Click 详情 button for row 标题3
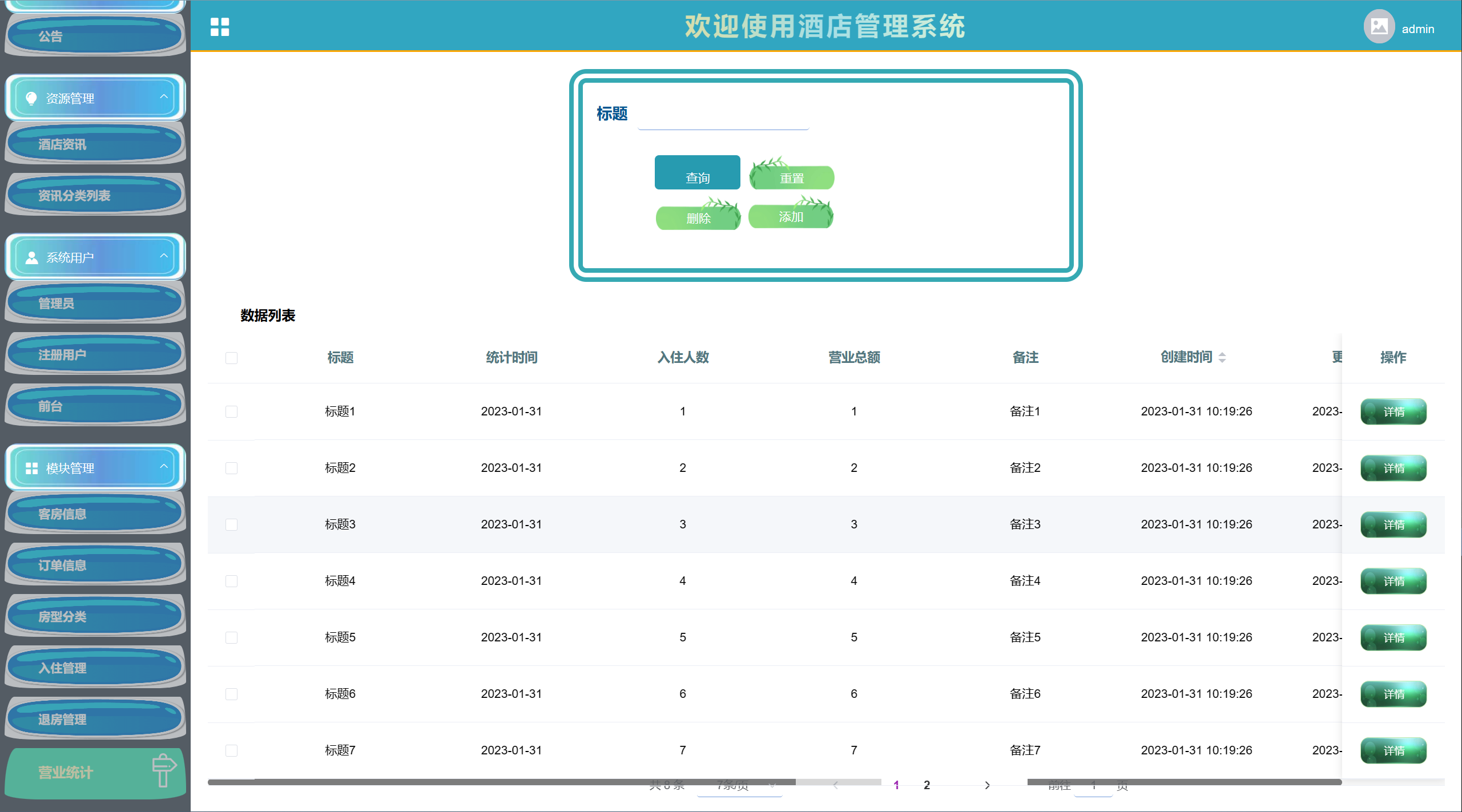 1393,525
